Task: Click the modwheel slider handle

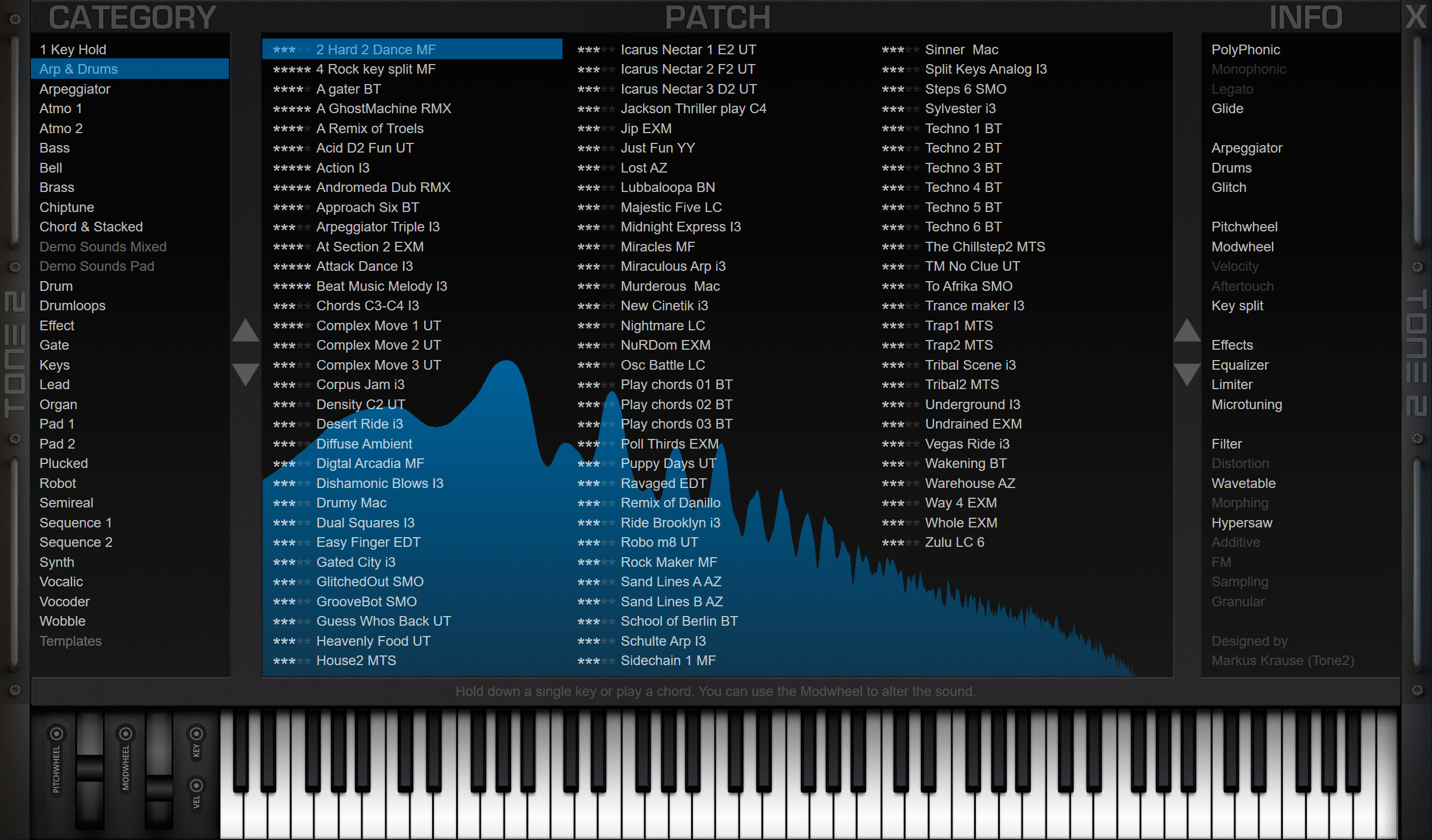Action: [159, 789]
